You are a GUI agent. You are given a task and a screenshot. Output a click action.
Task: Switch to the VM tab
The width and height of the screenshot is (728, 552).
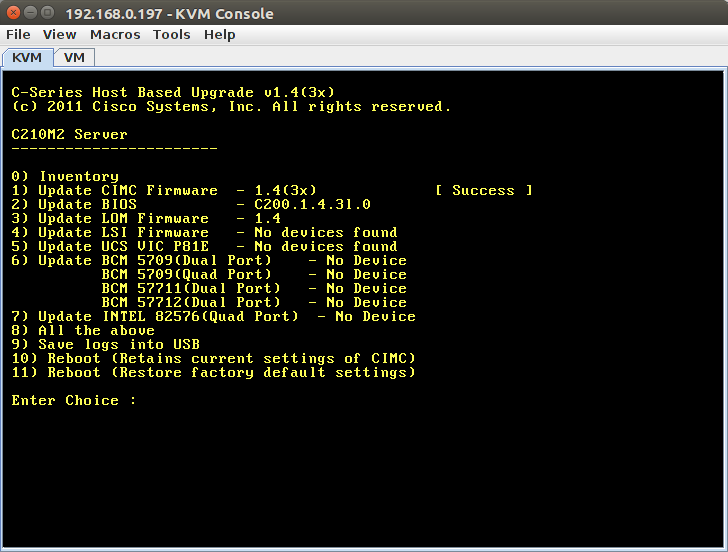[x=74, y=58]
